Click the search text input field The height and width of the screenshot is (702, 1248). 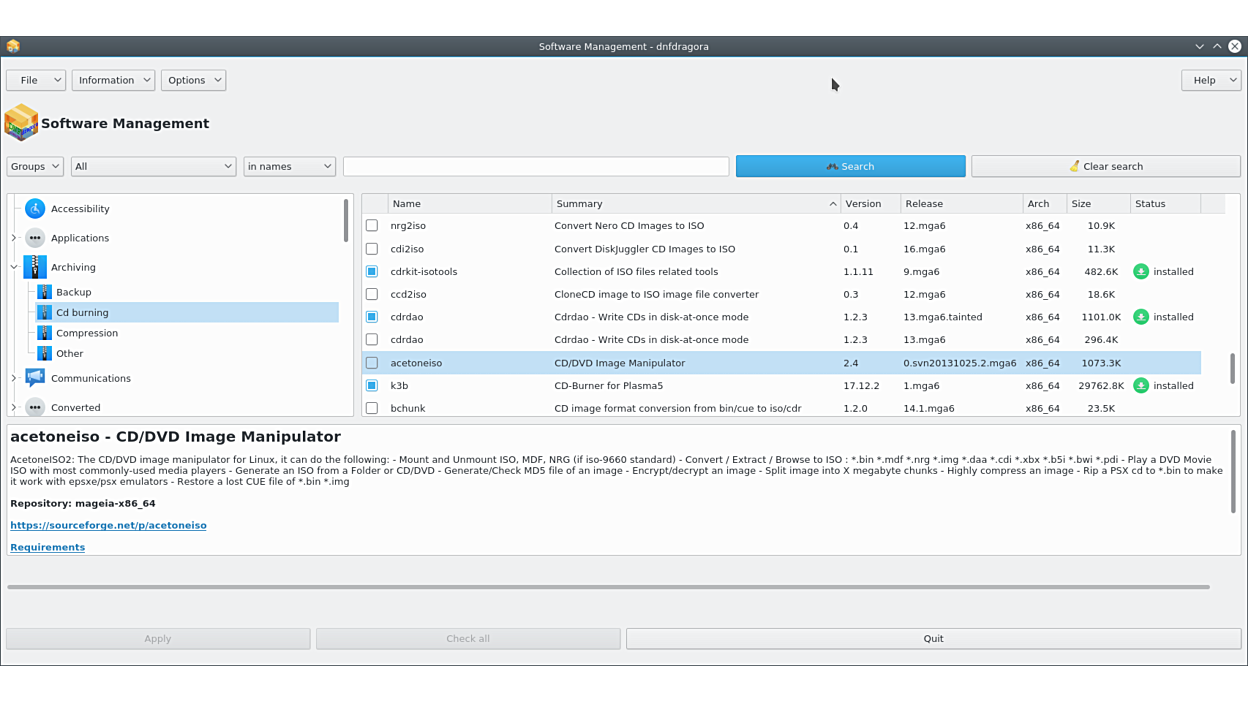click(536, 166)
